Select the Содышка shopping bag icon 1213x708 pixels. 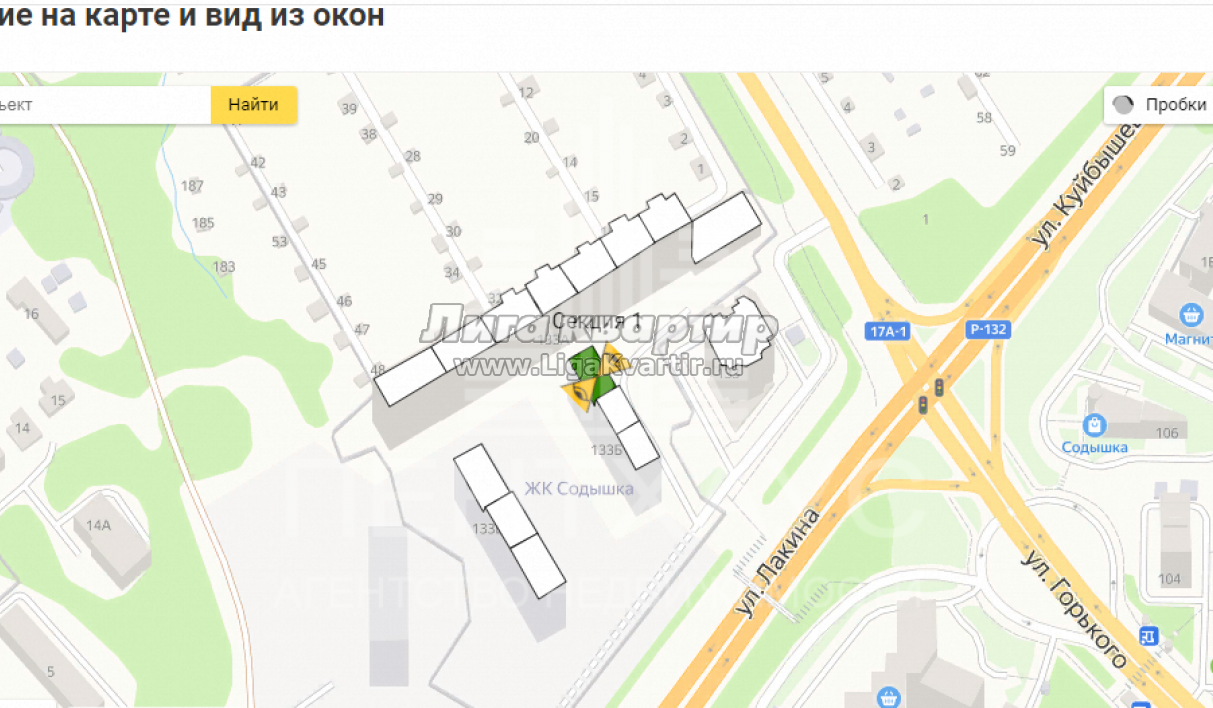pyautogui.click(x=1095, y=425)
